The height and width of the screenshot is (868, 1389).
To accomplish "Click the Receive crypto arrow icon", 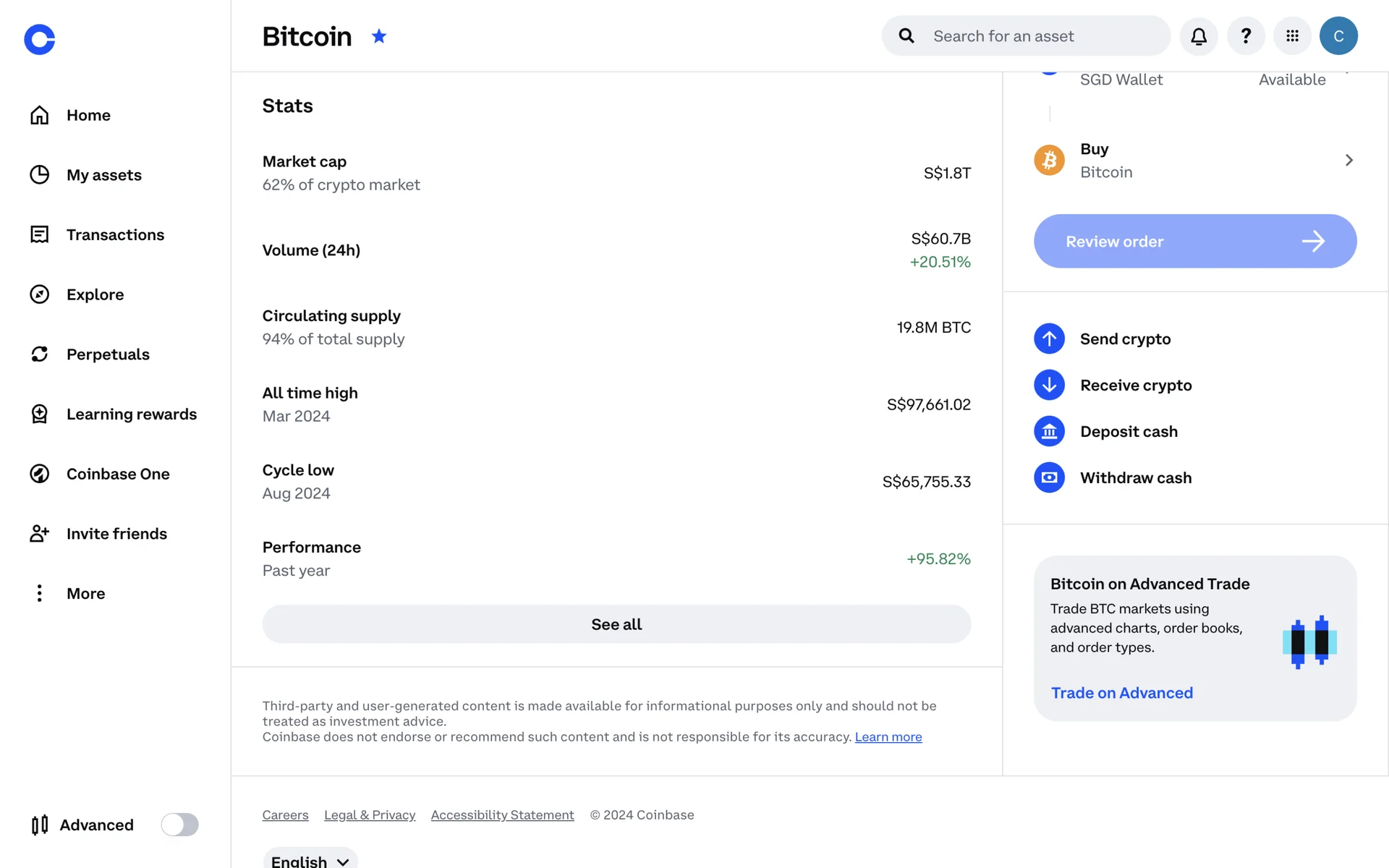I will 1049,385.
